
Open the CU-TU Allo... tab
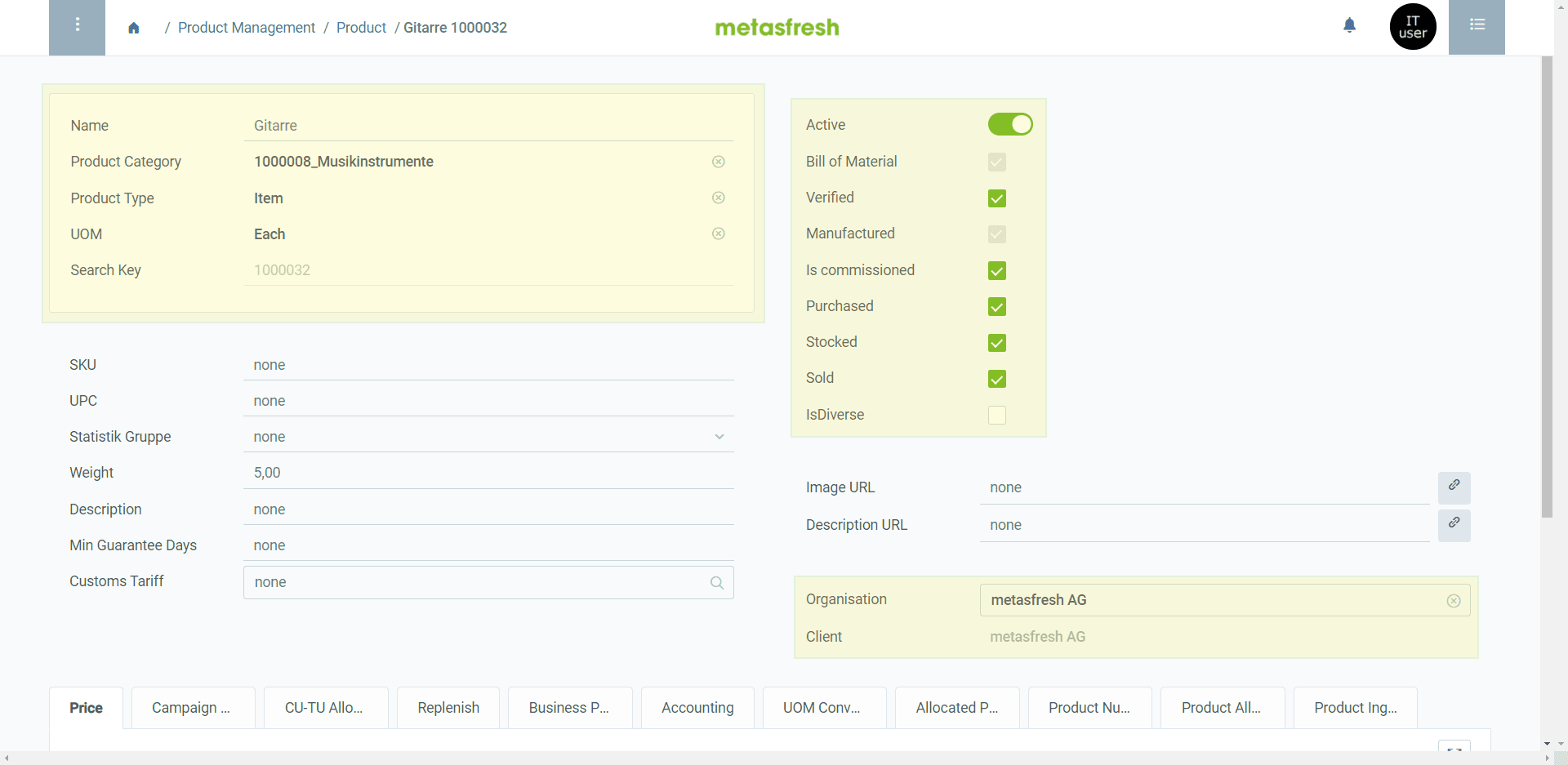[x=326, y=708]
